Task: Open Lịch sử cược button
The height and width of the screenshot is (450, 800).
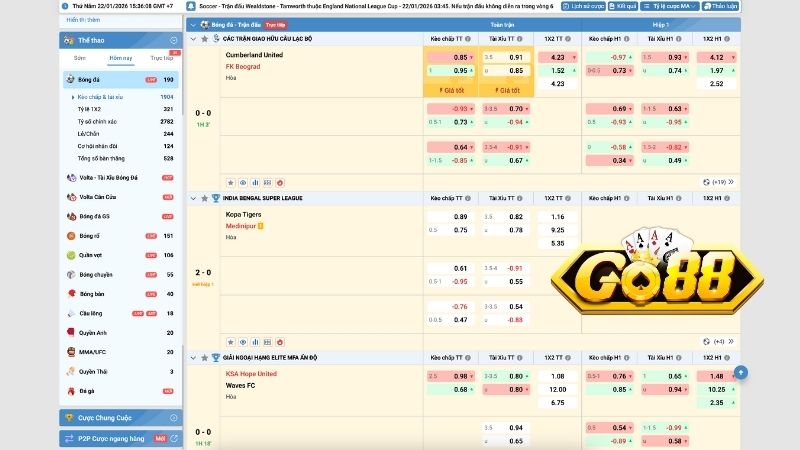Action: click(x=583, y=6)
